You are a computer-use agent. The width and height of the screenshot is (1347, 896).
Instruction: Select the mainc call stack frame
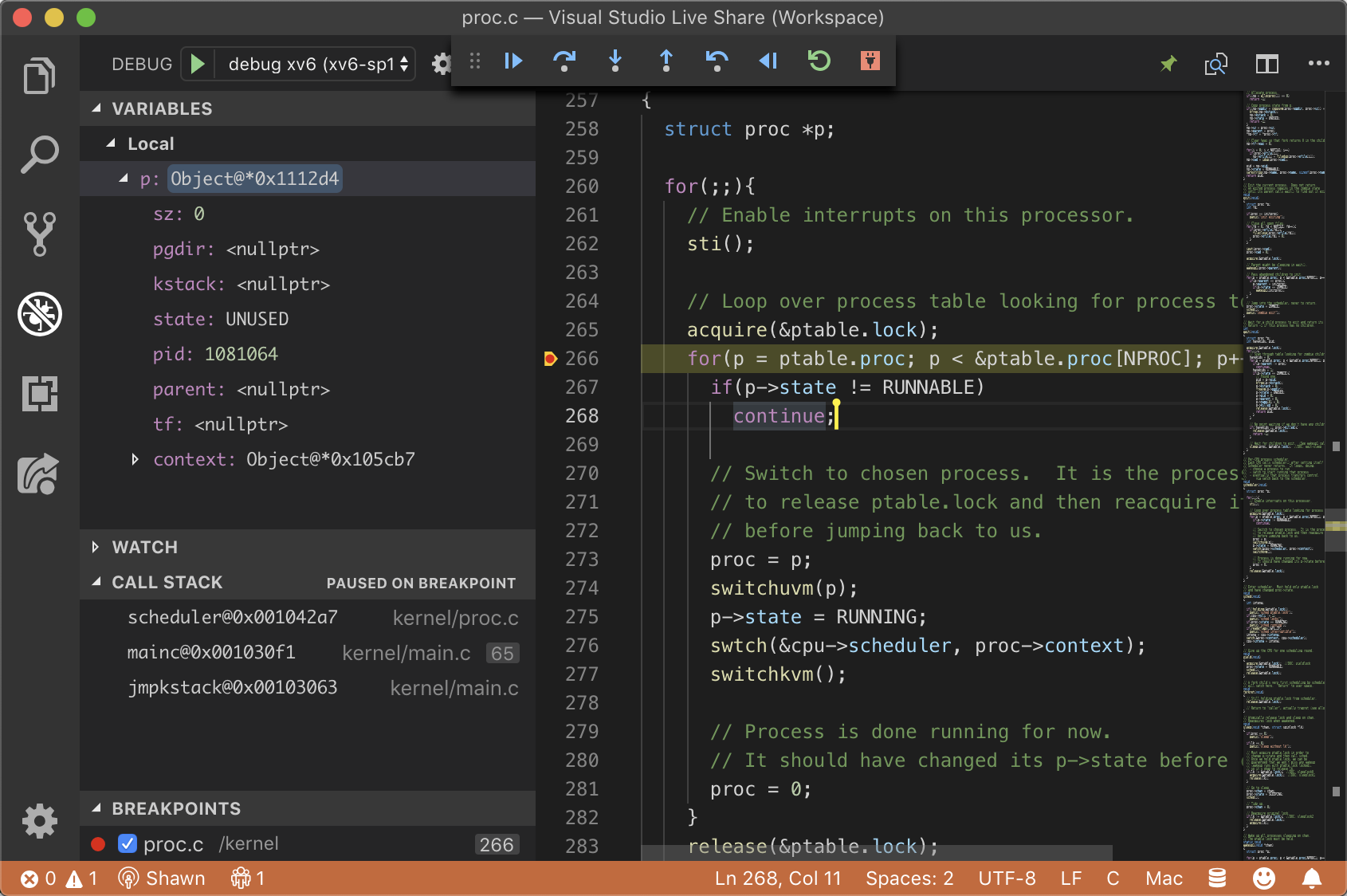click(212, 653)
